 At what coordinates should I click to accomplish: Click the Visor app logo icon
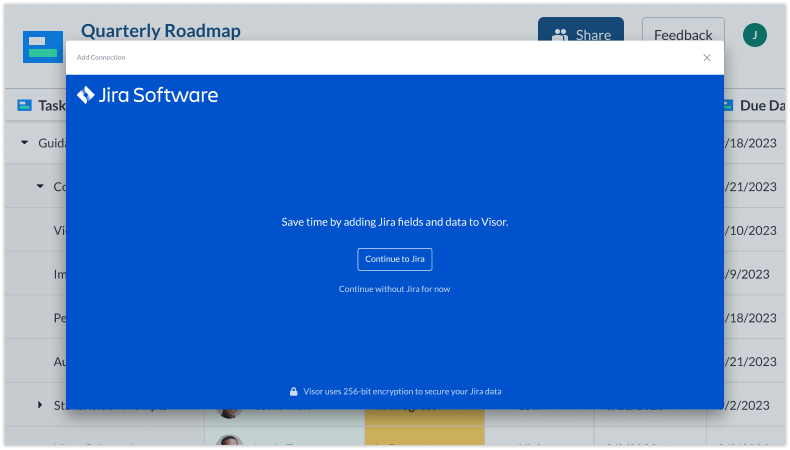[43, 47]
